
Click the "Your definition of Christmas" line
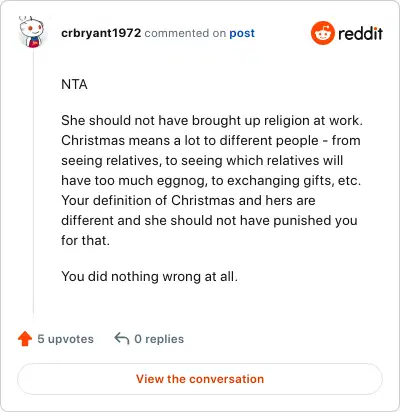188,200
